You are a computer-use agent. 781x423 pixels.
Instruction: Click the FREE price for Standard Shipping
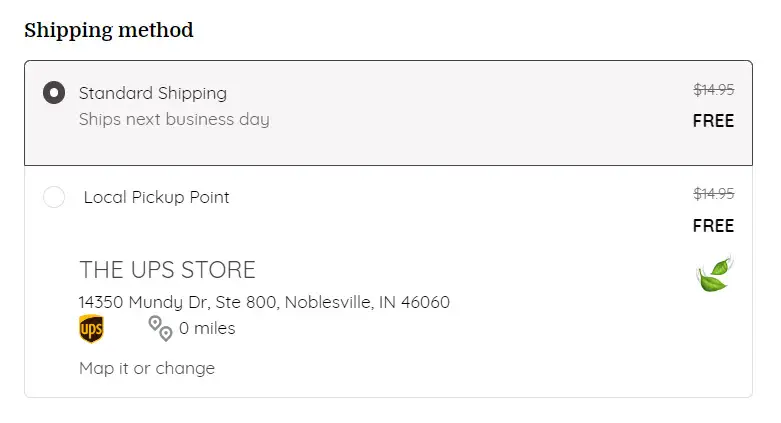pos(713,121)
